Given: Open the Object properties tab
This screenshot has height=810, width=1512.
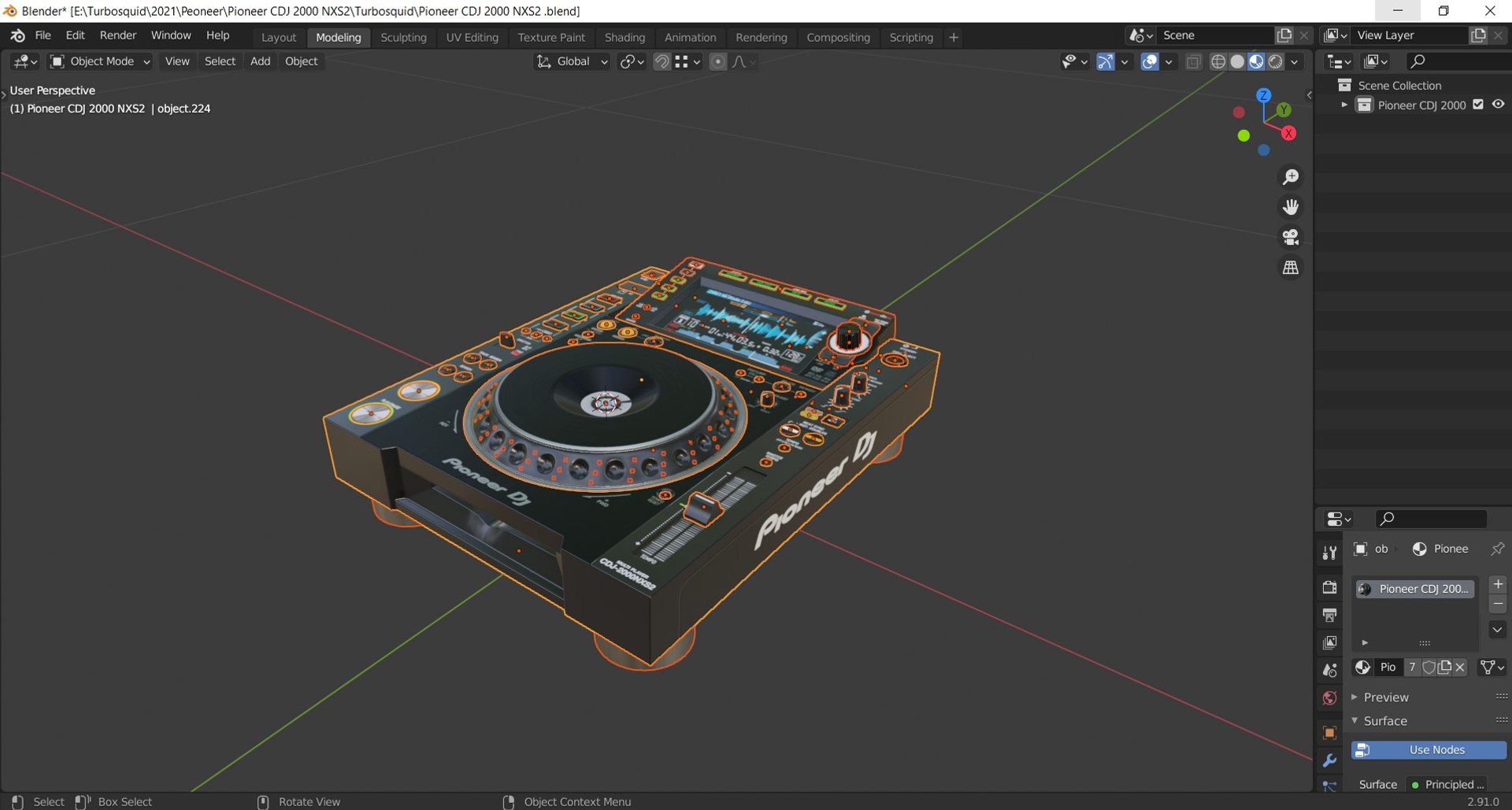Looking at the screenshot, I should pos(1329,733).
